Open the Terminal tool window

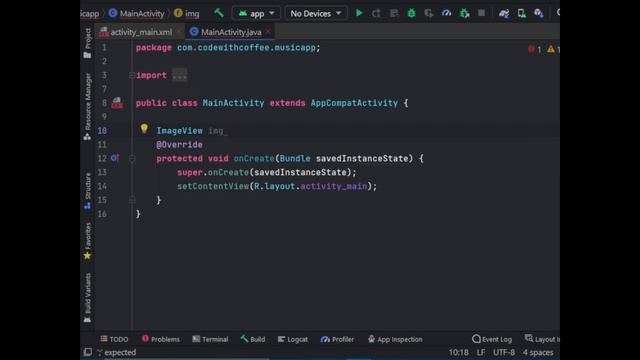pos(210,339)
